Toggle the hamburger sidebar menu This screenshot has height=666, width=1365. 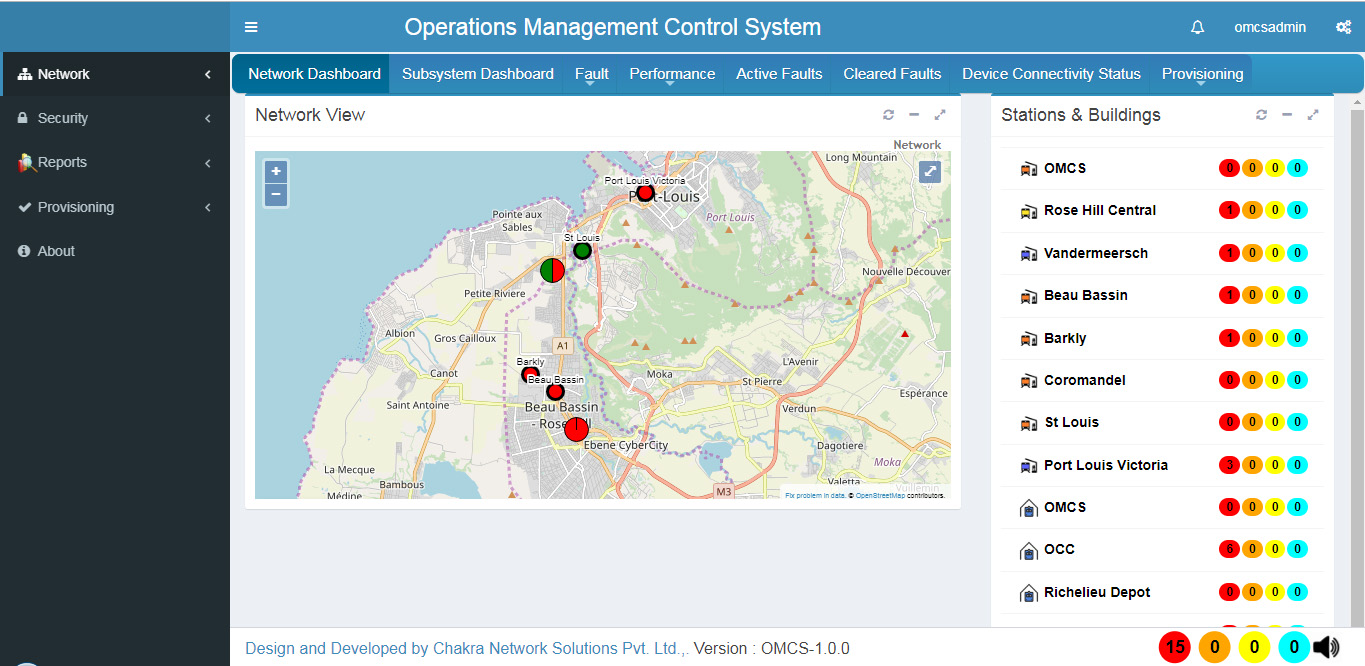251,27
